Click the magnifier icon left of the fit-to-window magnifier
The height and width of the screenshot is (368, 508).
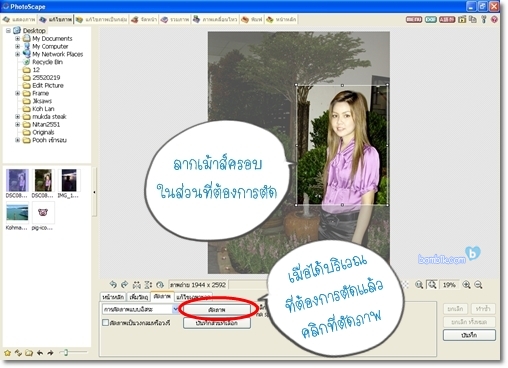pos(419,285)
